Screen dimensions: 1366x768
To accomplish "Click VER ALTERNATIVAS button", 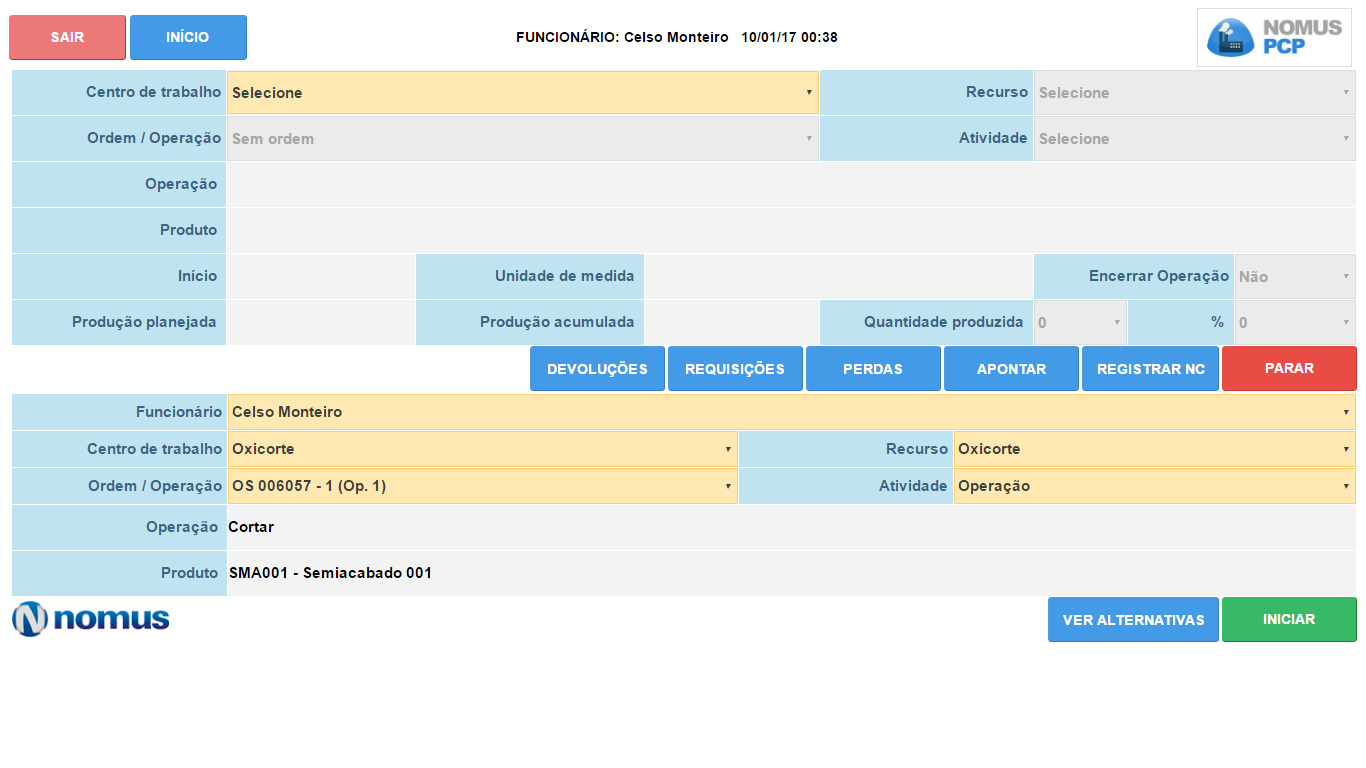I will pos(1133,620).
